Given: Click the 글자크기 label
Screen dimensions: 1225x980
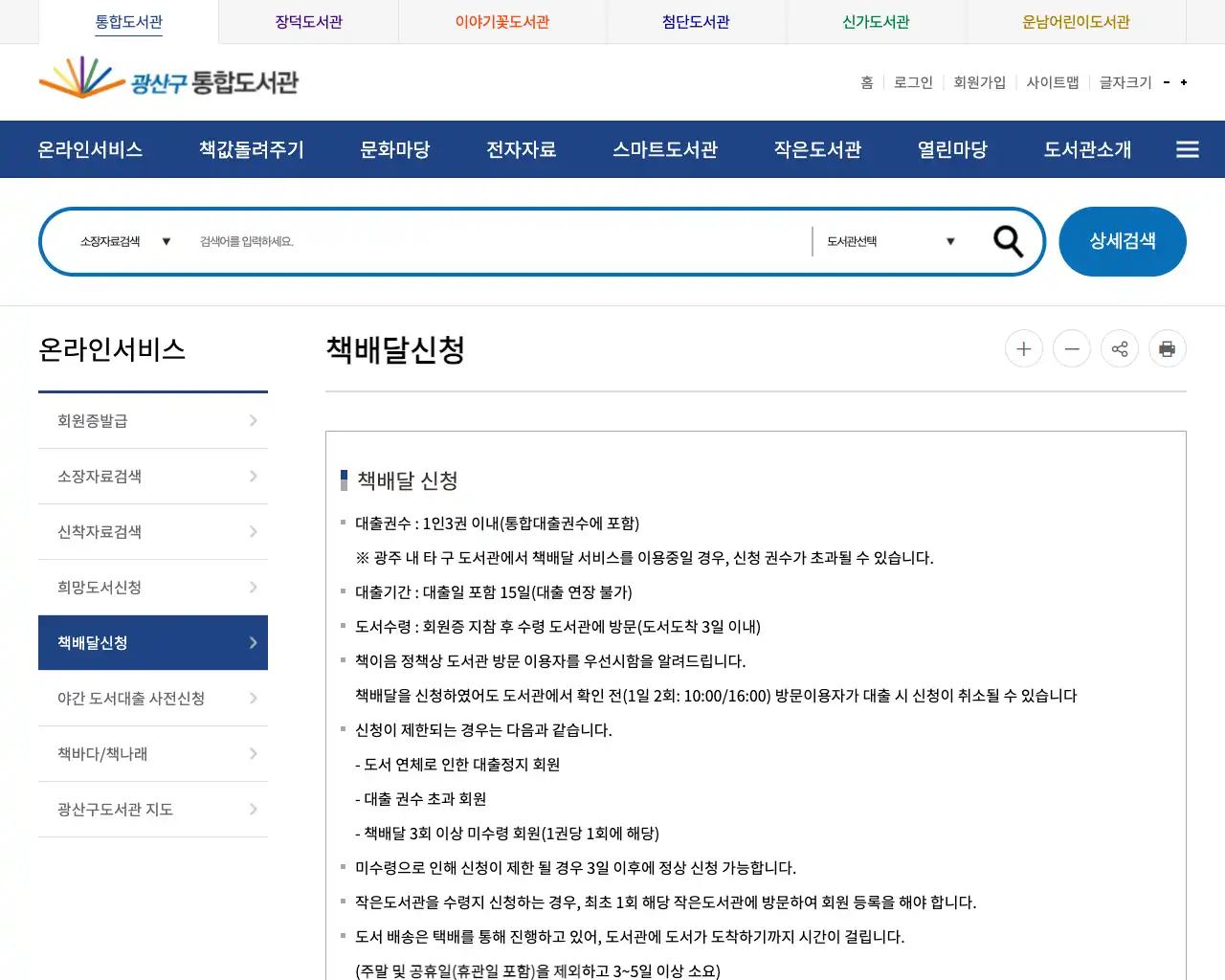Looking at the screenshot, I should [x=1125, y=82].
